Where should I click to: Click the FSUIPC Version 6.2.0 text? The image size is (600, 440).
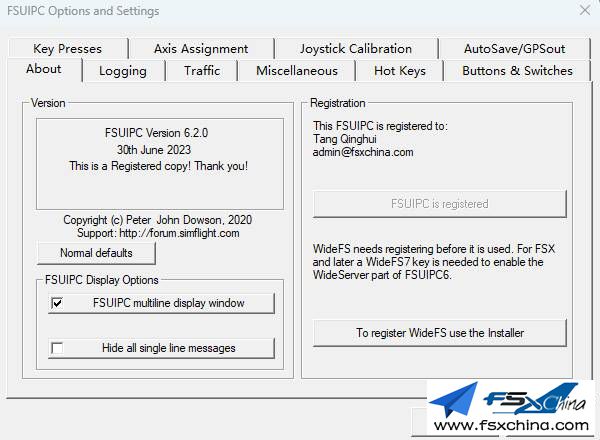[156, 133]
